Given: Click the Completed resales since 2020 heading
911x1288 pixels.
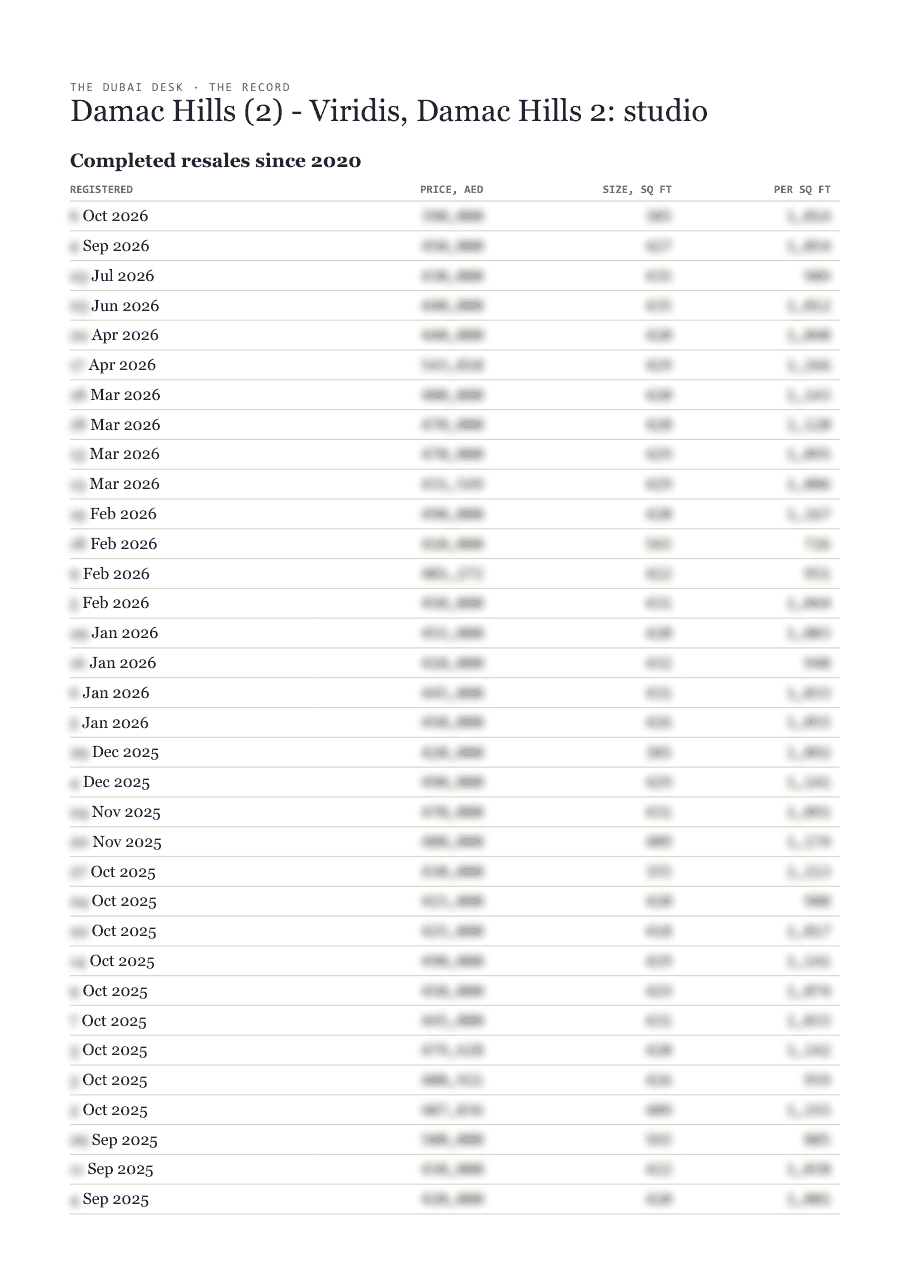Looking at the screenshot, I should pyautogui.click(x=216, y=161).
